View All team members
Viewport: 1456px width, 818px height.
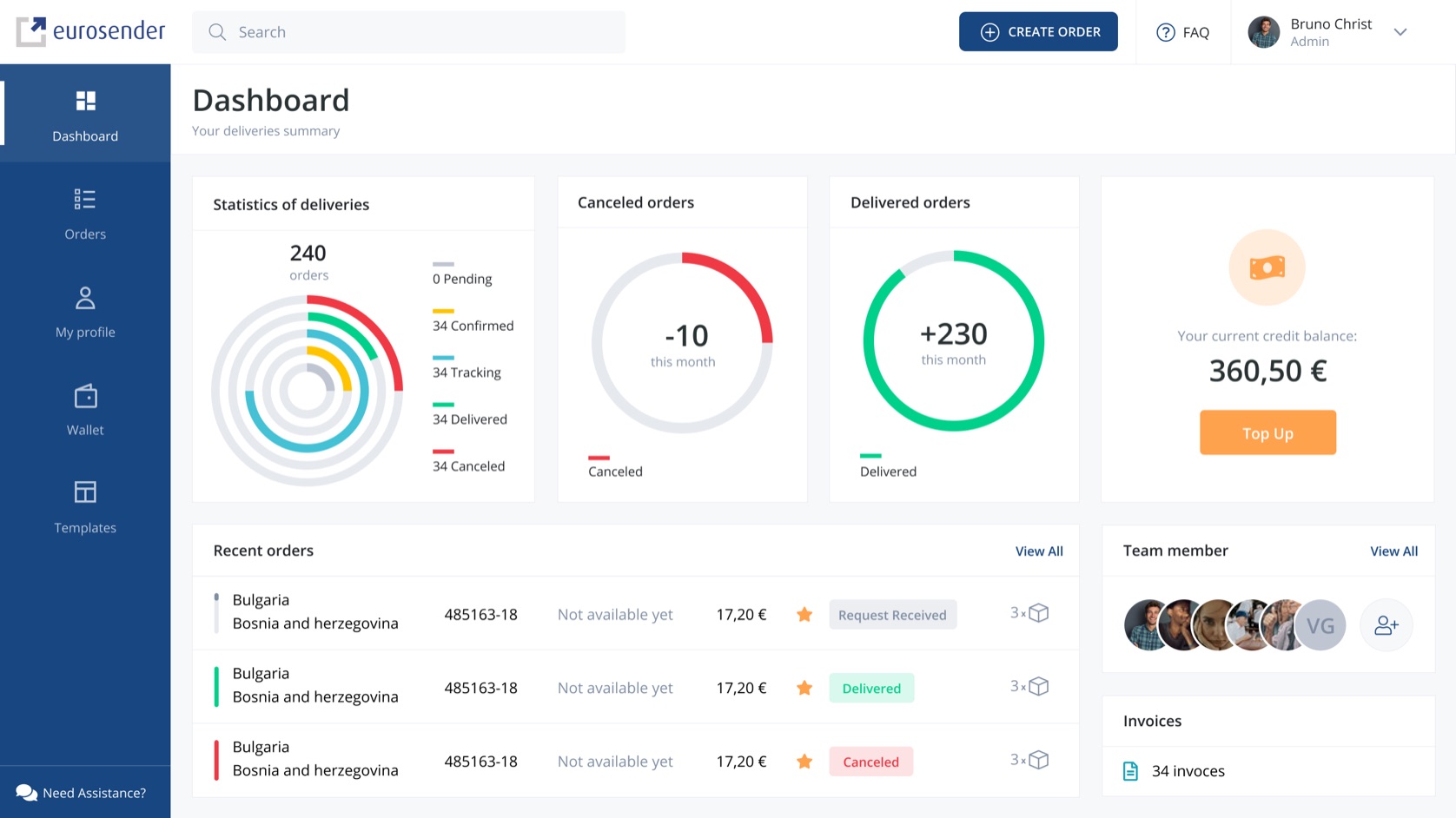tap(1393, 551)
